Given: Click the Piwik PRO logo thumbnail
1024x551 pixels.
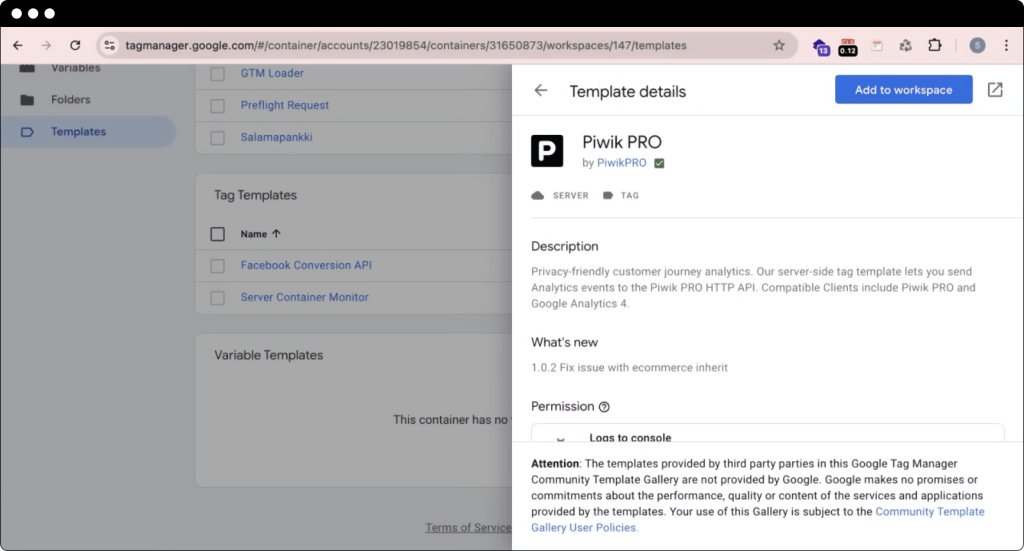Looking at the screenshot, I should [547, 151].
